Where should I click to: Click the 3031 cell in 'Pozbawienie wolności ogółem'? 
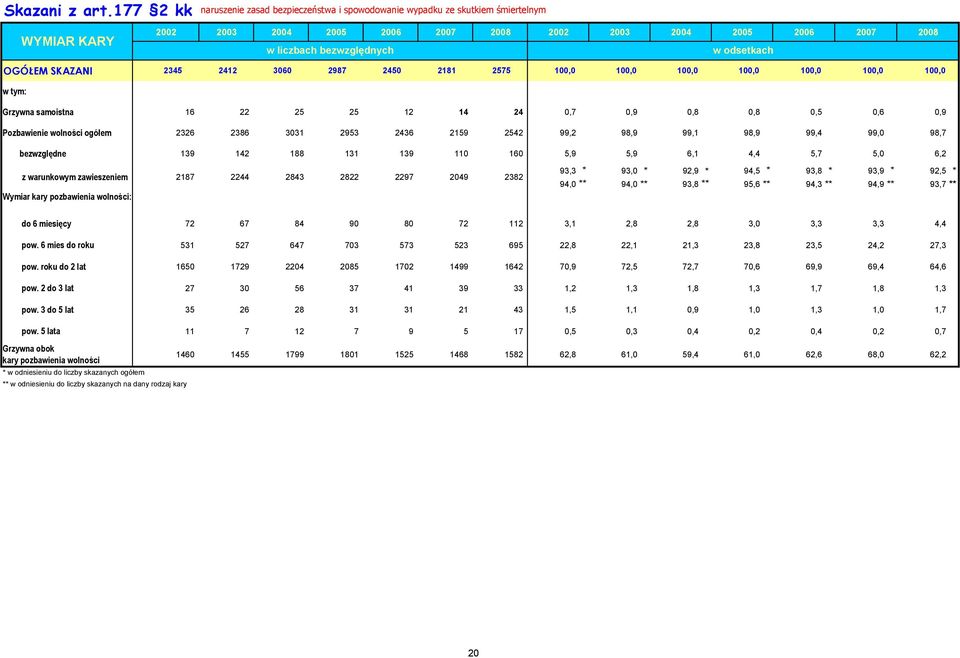294,133
